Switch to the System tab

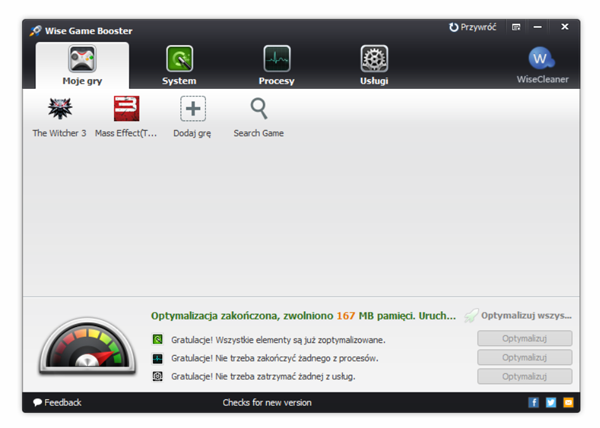(x=179, y=66)
